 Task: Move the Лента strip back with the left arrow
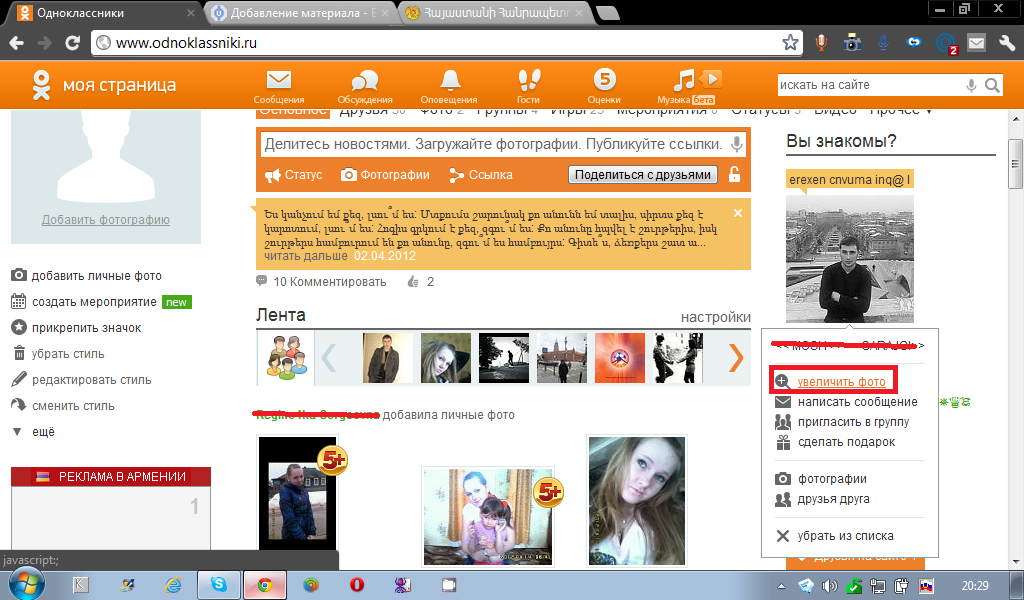[328, 357]
